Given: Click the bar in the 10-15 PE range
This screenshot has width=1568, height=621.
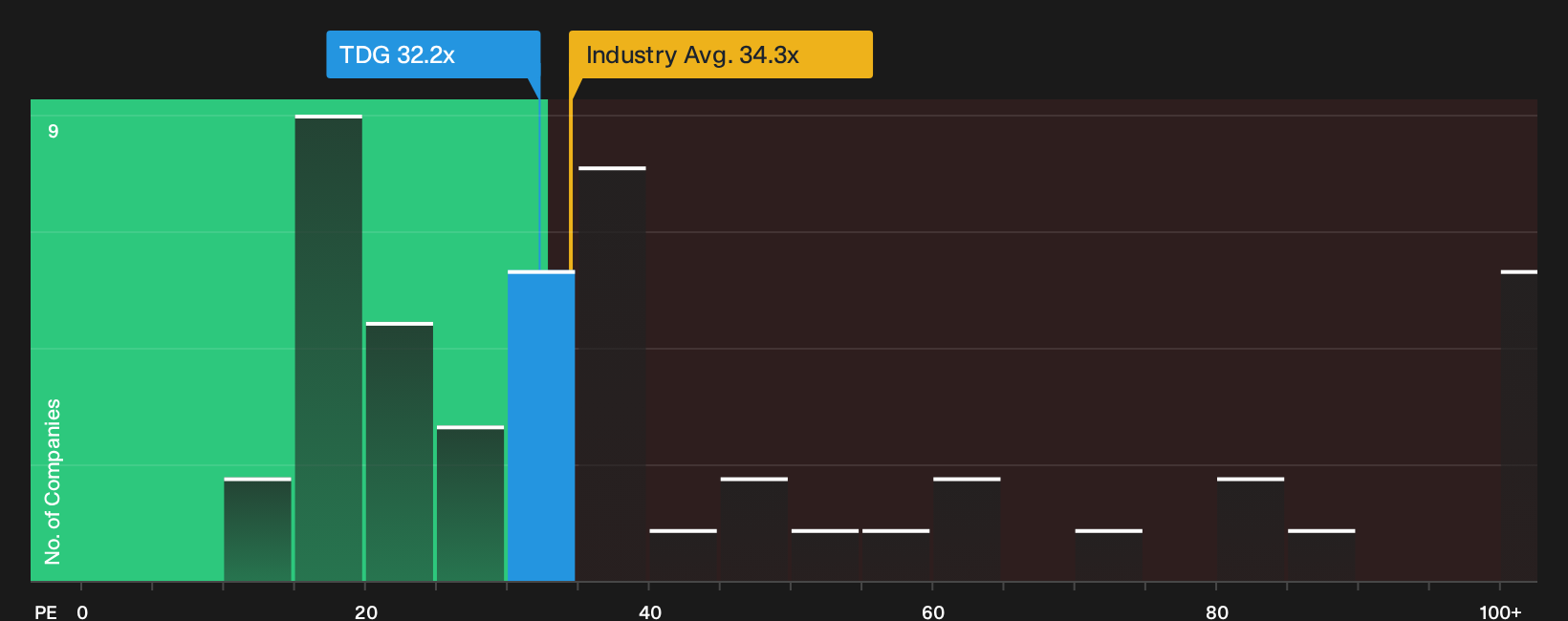Looking at the screenshot, I should click(257, 529).
